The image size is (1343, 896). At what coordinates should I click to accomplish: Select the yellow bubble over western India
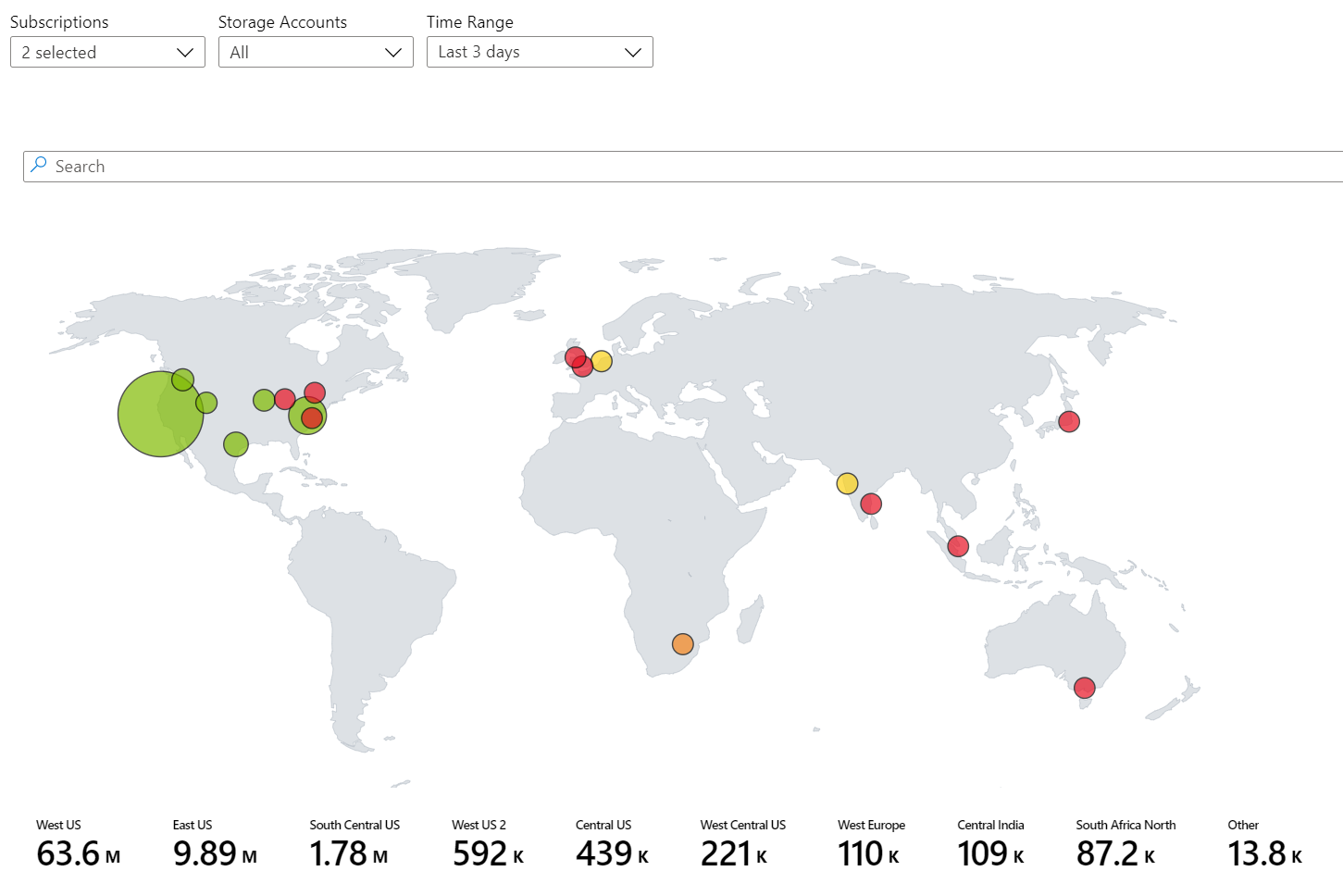847,482
